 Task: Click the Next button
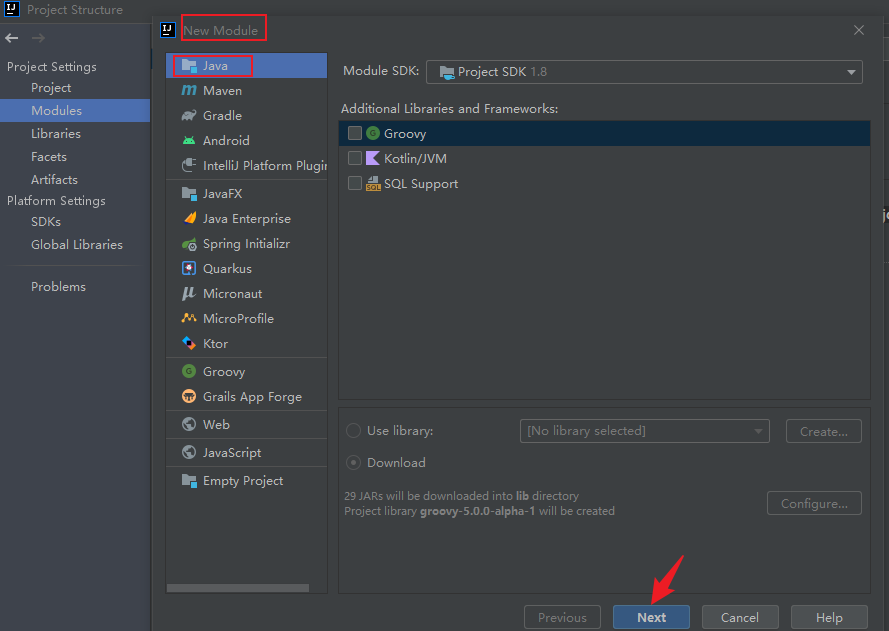click(x=651, y=617)
